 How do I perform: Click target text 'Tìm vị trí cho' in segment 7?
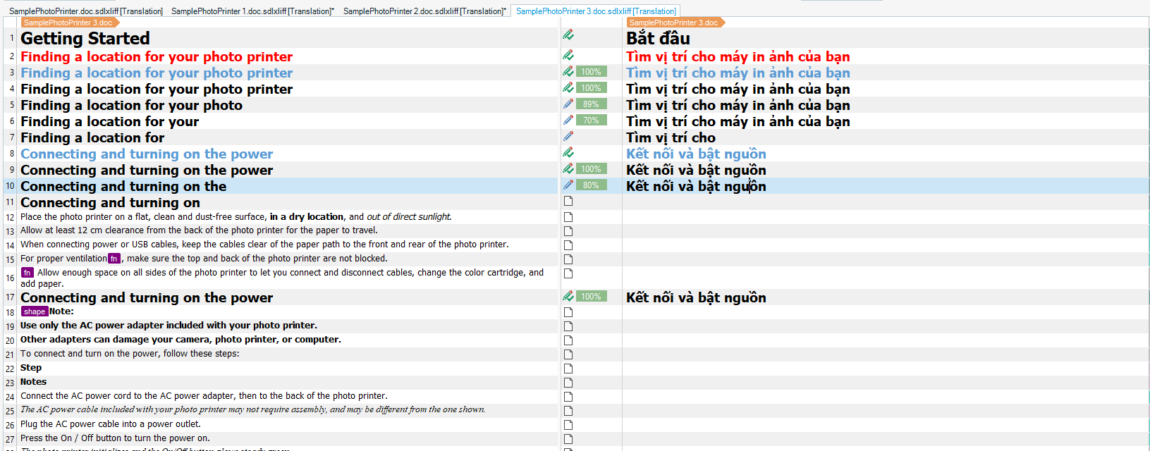670,138
